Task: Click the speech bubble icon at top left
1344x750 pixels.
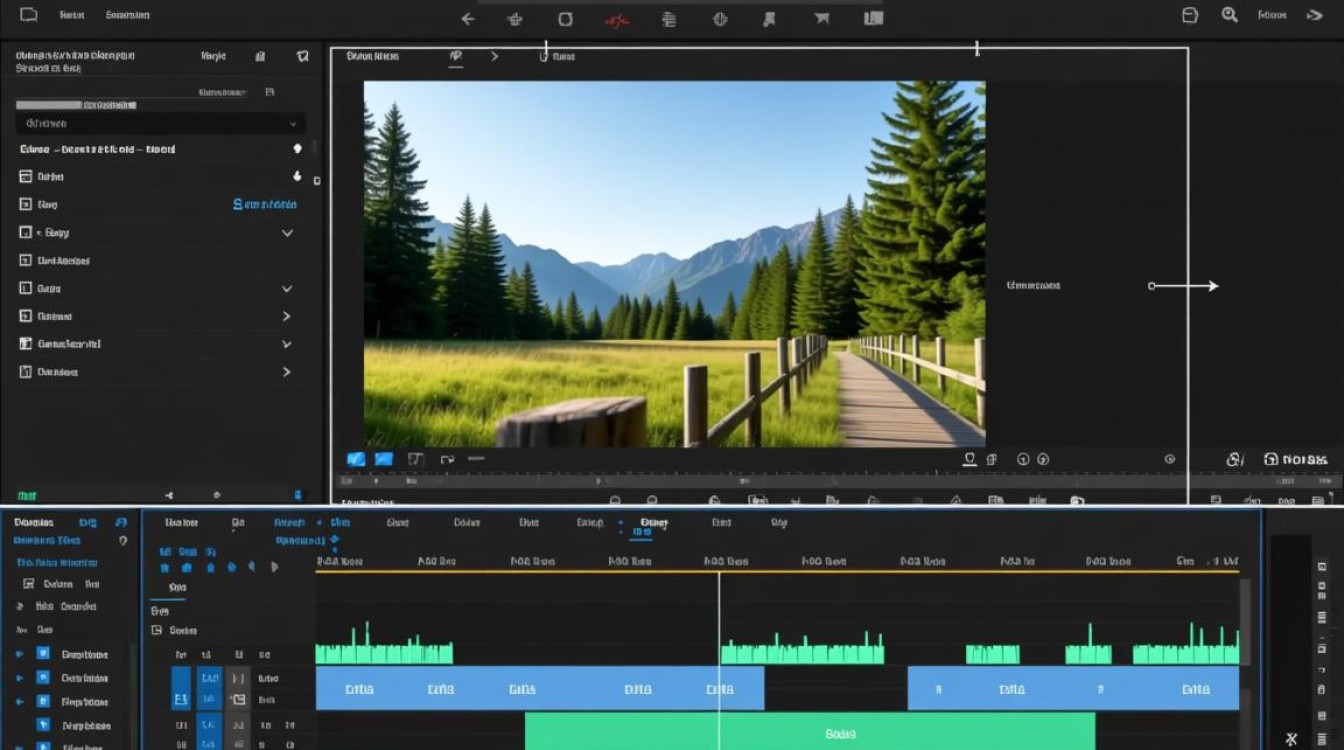Action: point(29,15)
